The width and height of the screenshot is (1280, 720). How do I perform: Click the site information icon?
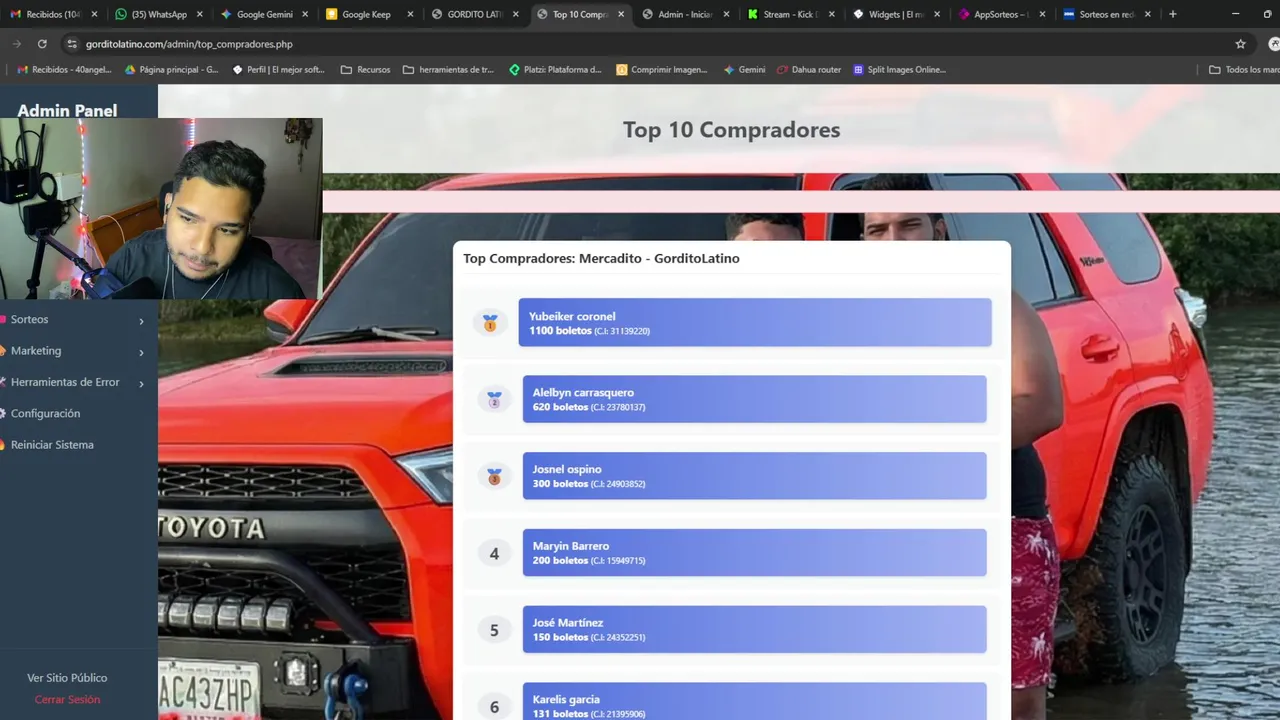point(71,44)
